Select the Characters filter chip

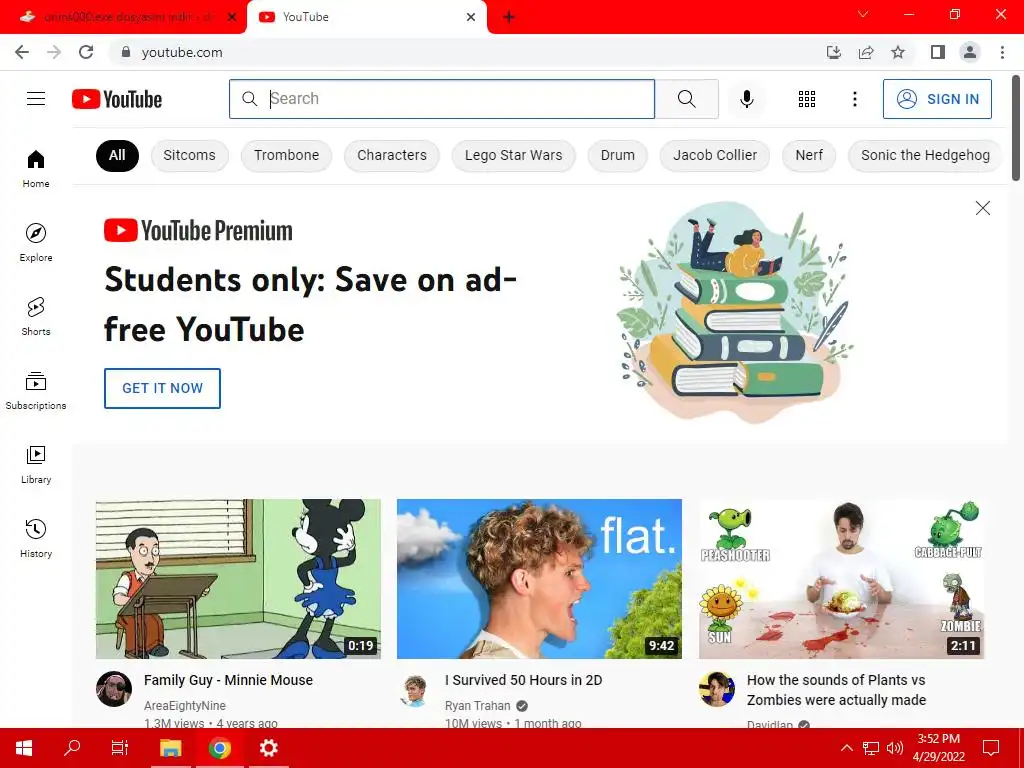click(392, 155)
